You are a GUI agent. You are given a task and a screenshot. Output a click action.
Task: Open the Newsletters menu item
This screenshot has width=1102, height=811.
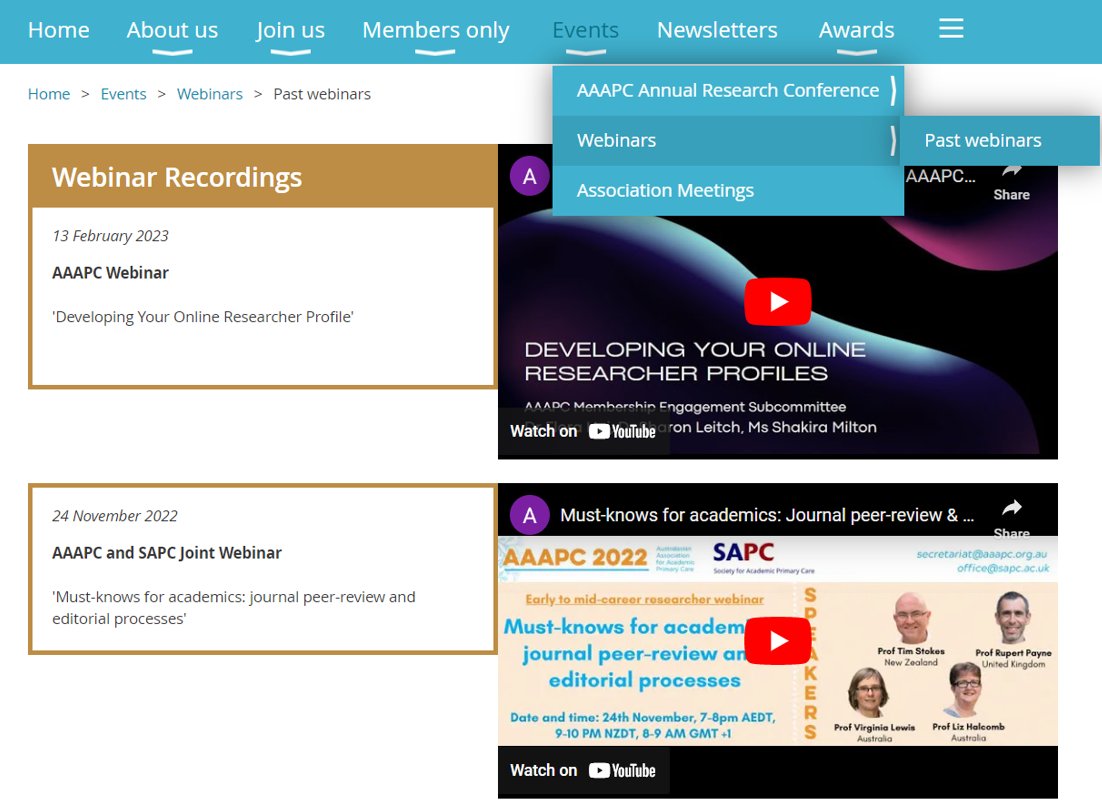(x=716, y=29)
